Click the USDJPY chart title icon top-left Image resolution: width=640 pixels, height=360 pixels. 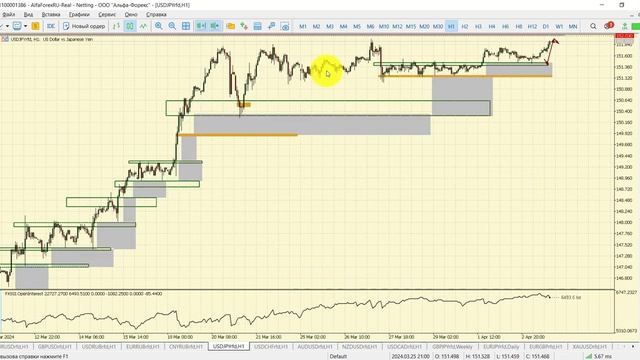[5, 39]
